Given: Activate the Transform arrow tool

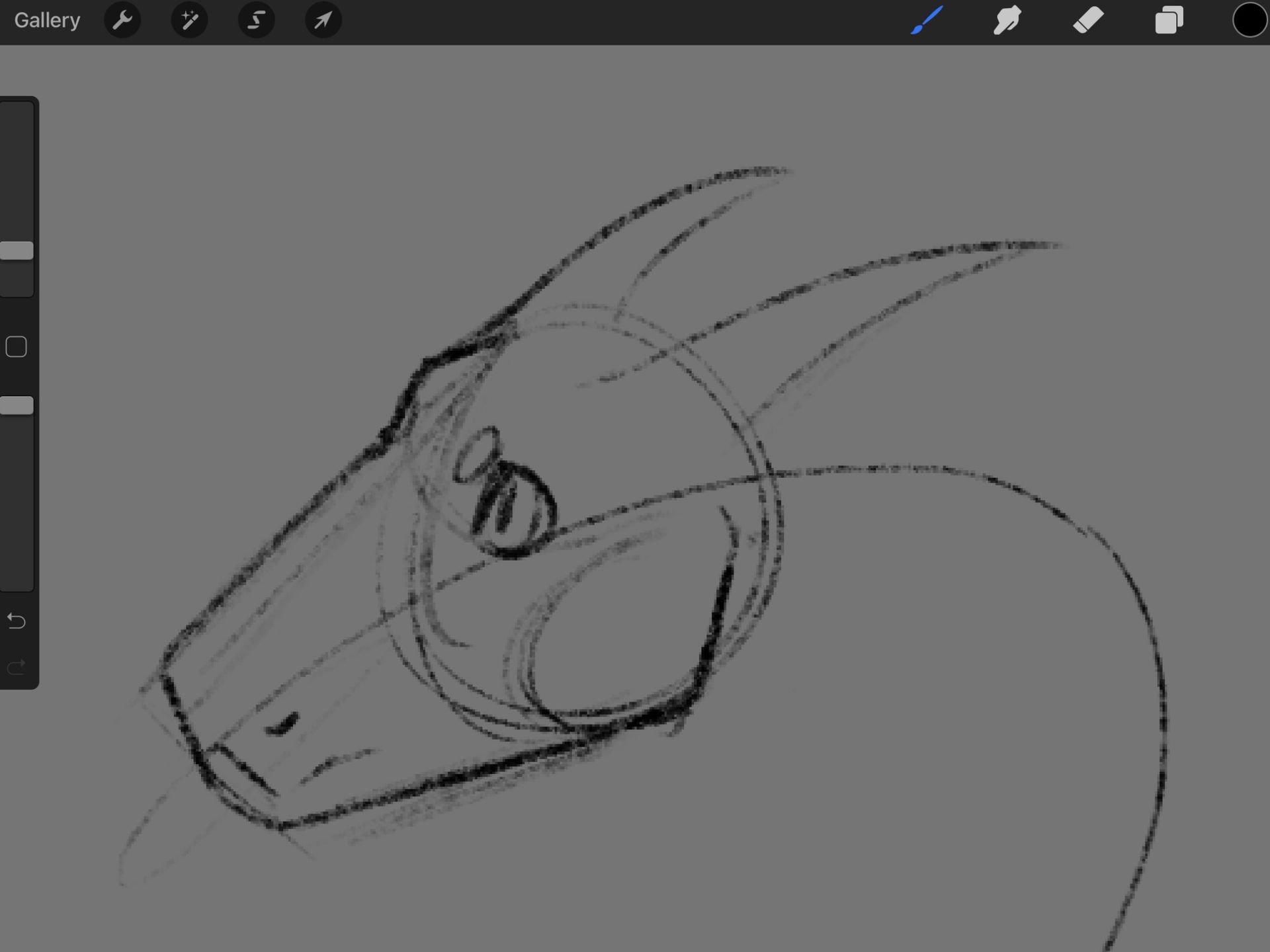Looking at the screenshot, I should click(323, 20).
